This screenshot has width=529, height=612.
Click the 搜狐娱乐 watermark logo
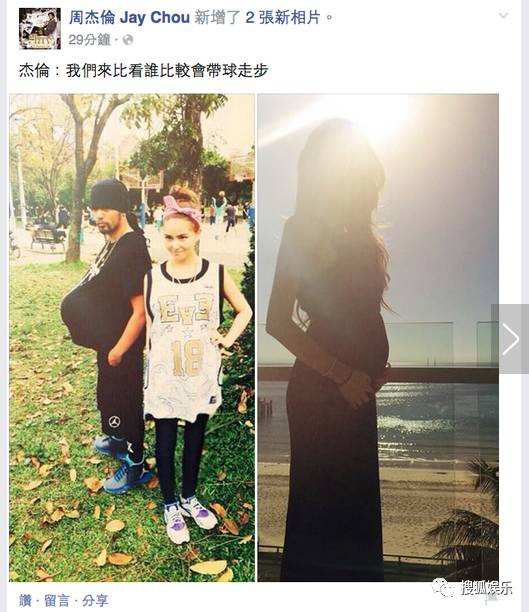pyautogui.click(x=472, y=588)
